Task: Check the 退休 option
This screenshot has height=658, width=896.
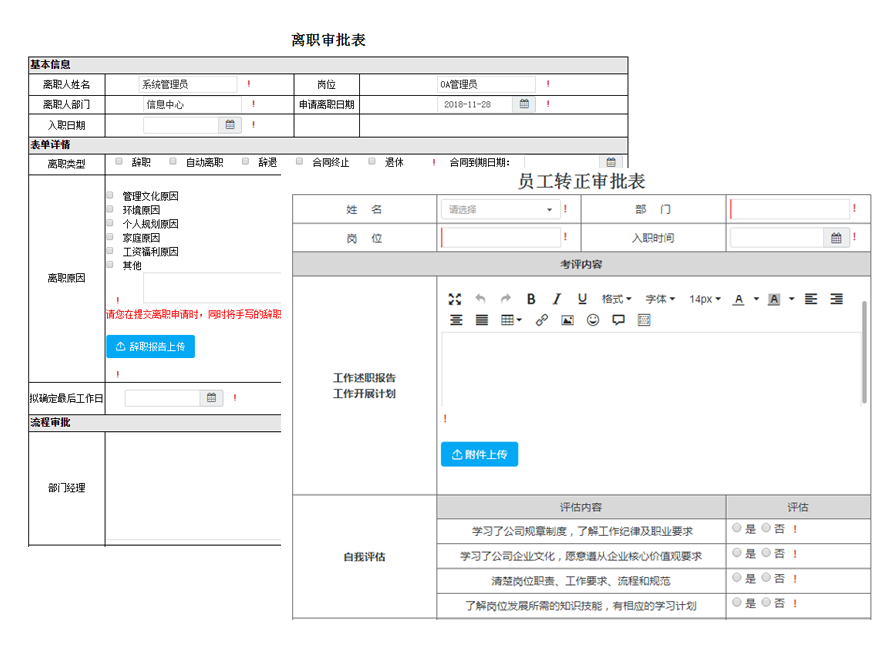Action: point(372,161)
